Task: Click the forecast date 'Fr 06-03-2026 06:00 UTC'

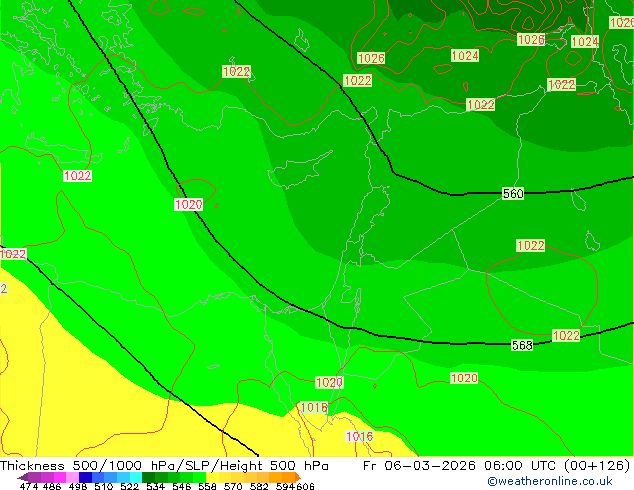Action: 461,465
